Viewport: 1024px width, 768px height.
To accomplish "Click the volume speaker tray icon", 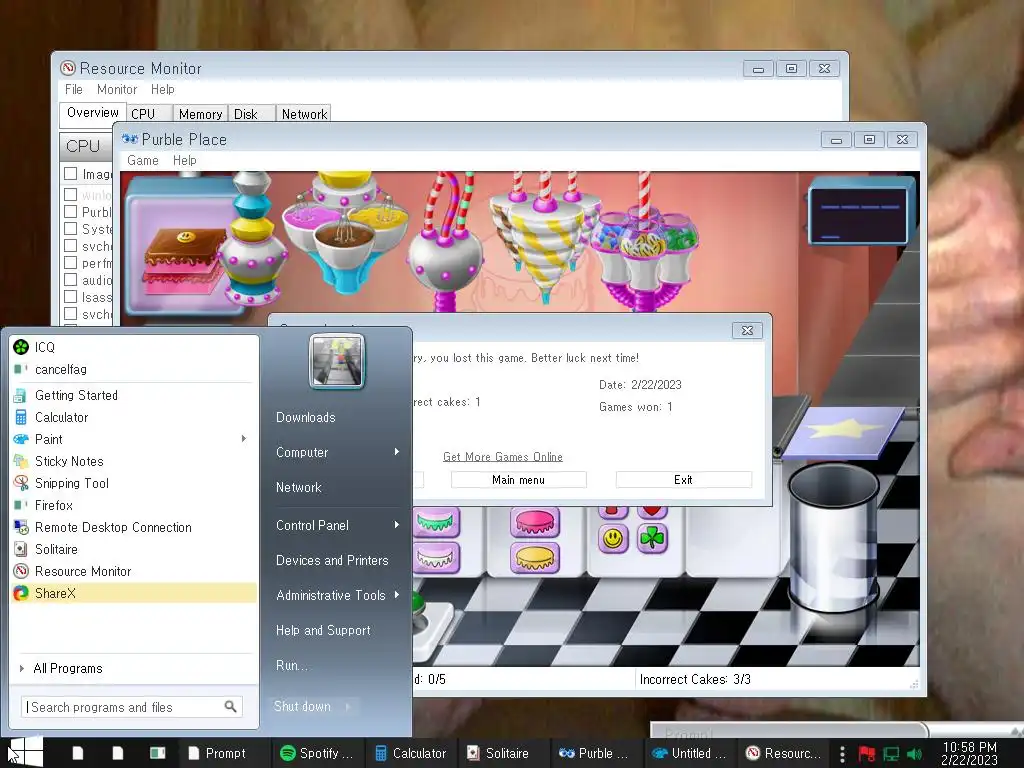I will [x=914, y=754].
